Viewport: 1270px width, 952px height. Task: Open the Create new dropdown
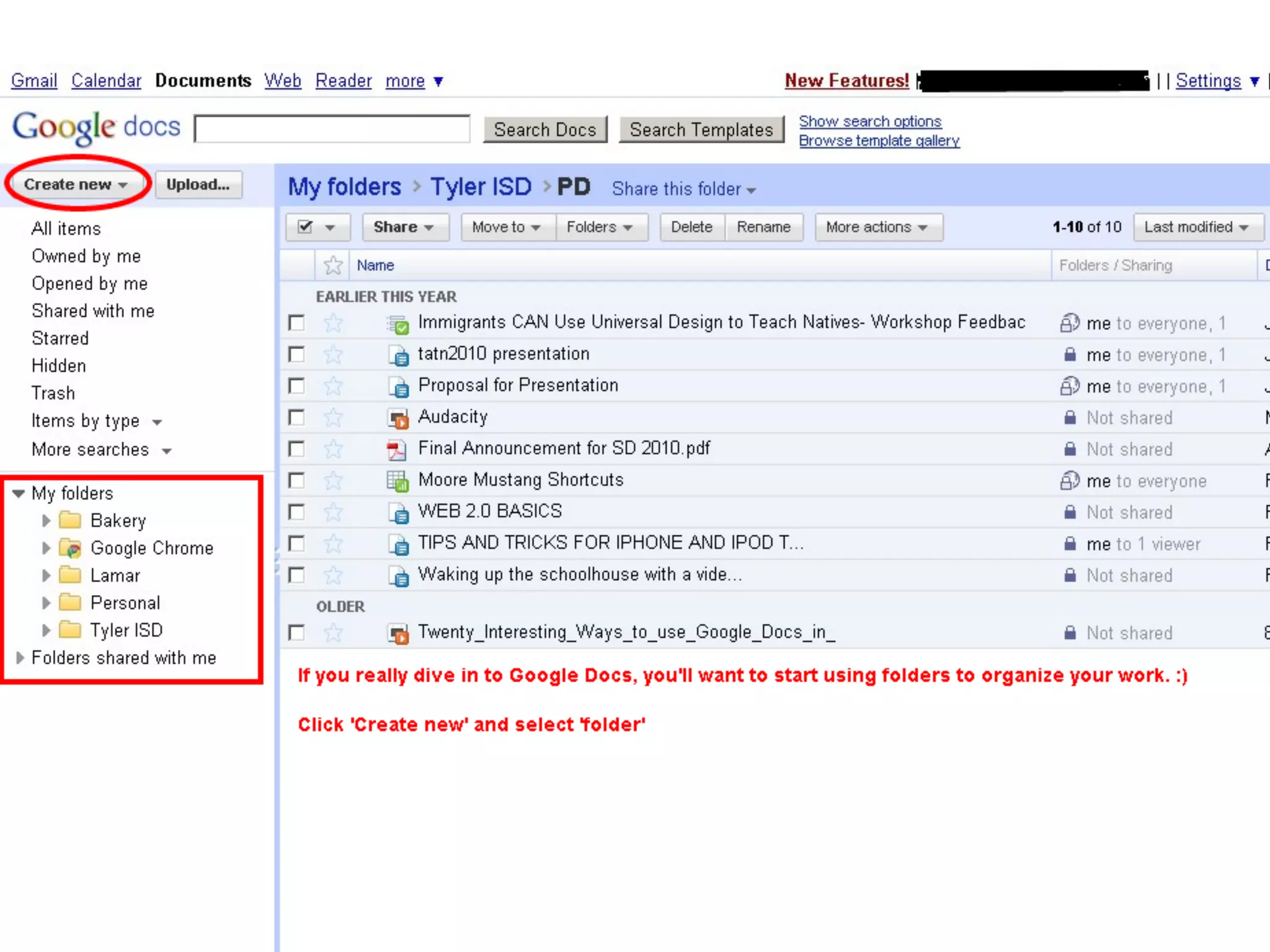point(76,185)
